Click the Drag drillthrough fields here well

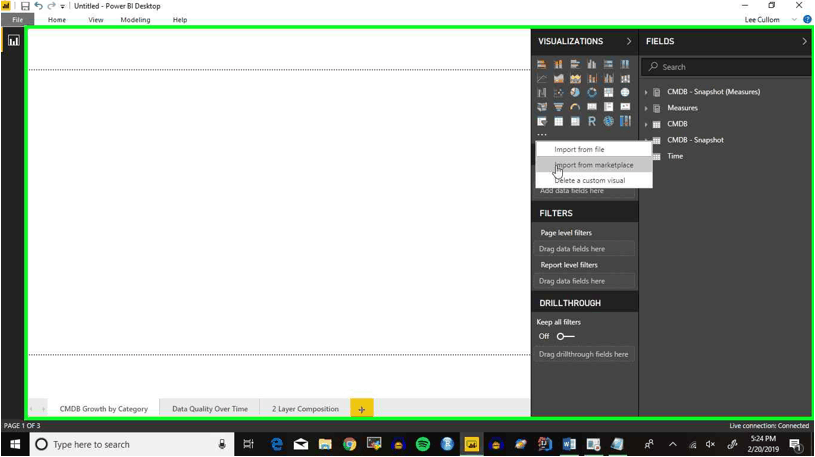(585, 355)
